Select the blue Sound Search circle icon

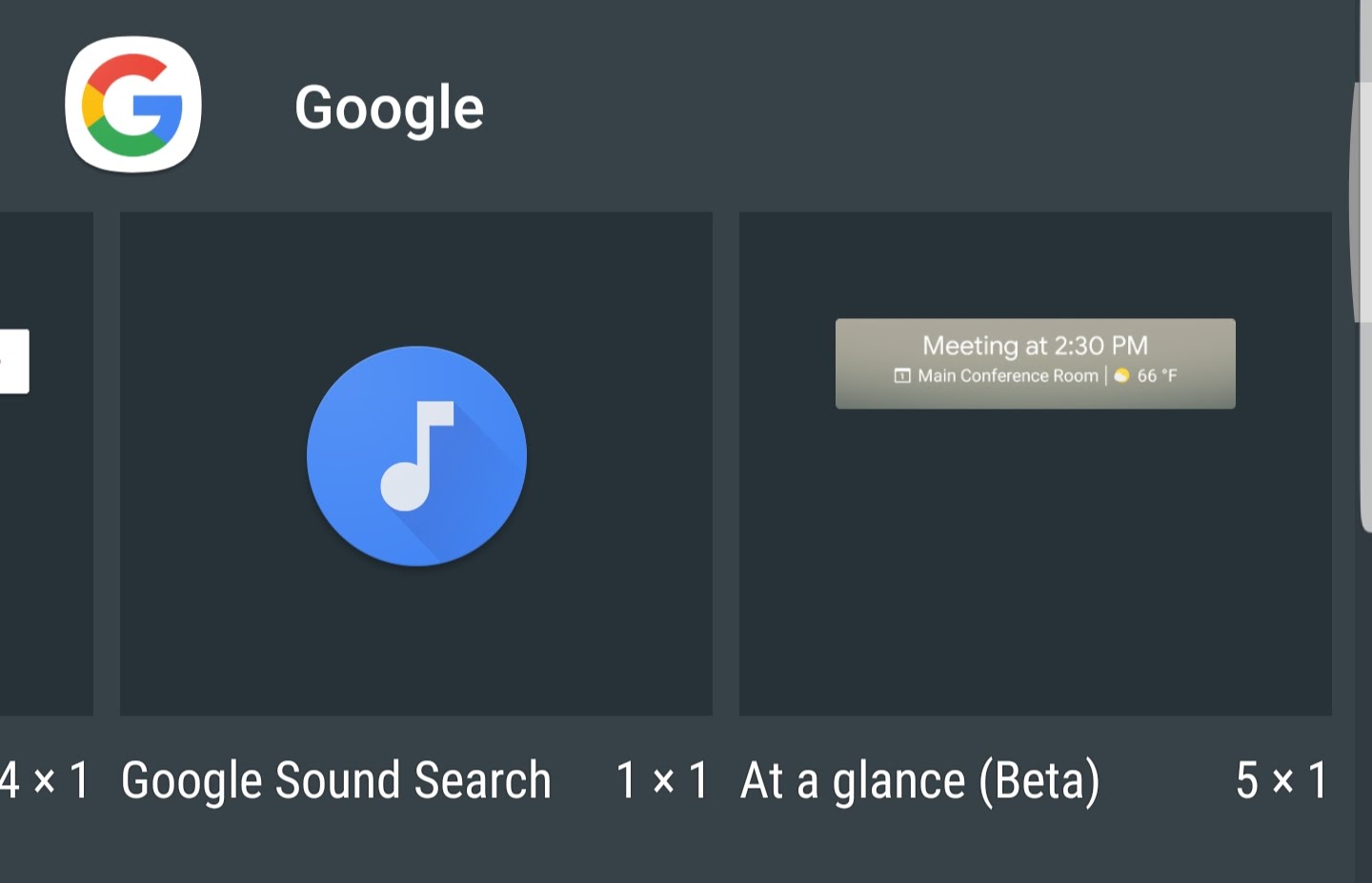click(x=416, y=455)
